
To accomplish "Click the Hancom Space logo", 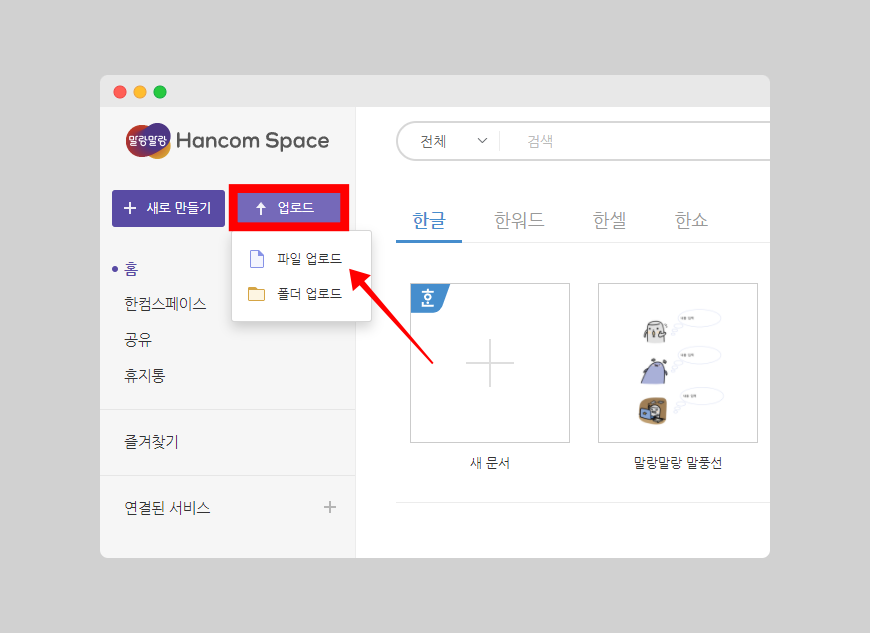I will coord(227,140).
